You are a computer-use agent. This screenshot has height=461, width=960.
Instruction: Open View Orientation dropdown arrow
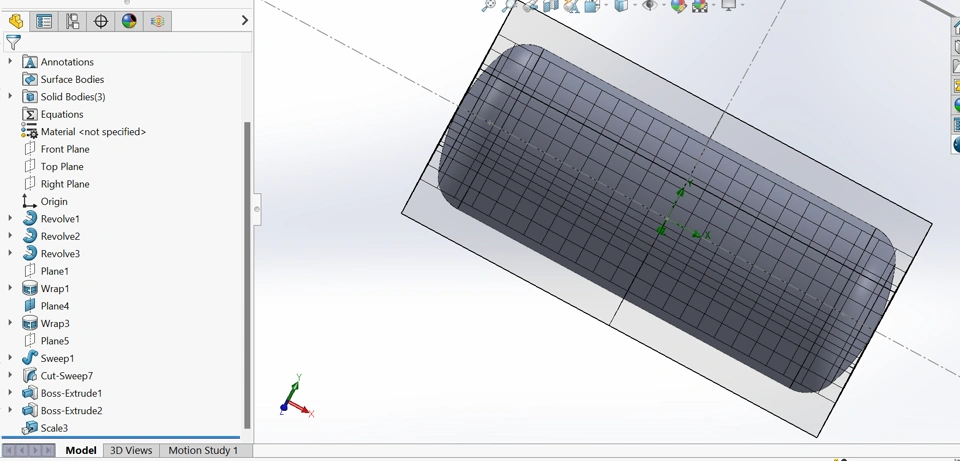tap(606, 6)
